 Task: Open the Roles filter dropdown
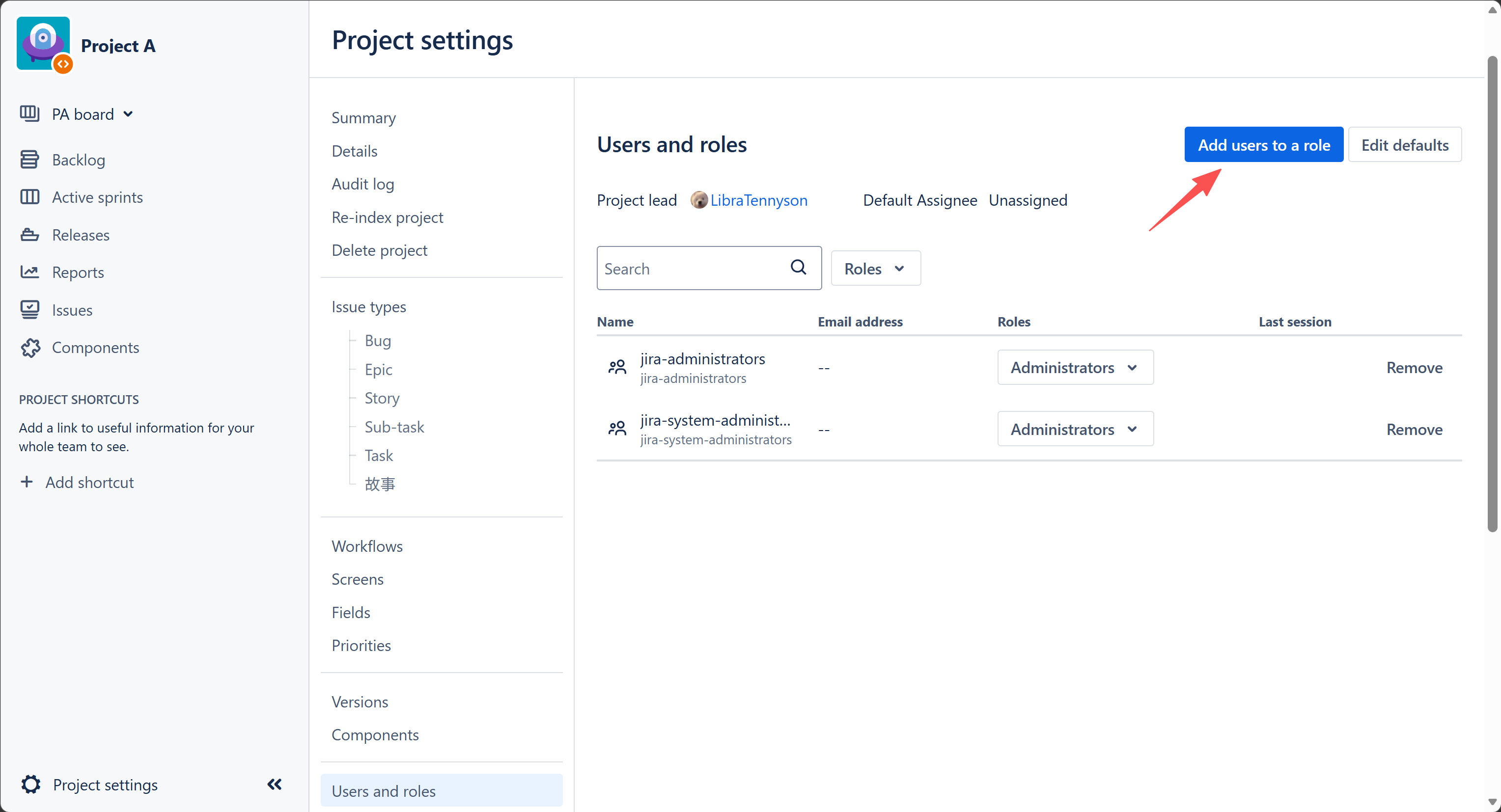coord(875,268)
